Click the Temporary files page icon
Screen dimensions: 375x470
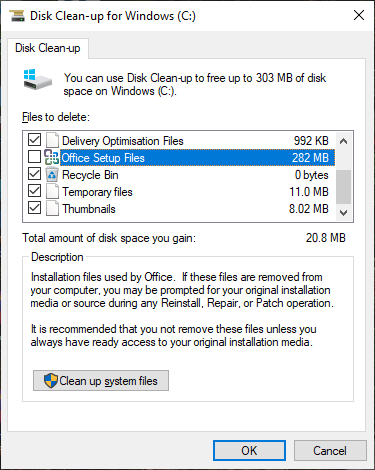click(52, 192)
